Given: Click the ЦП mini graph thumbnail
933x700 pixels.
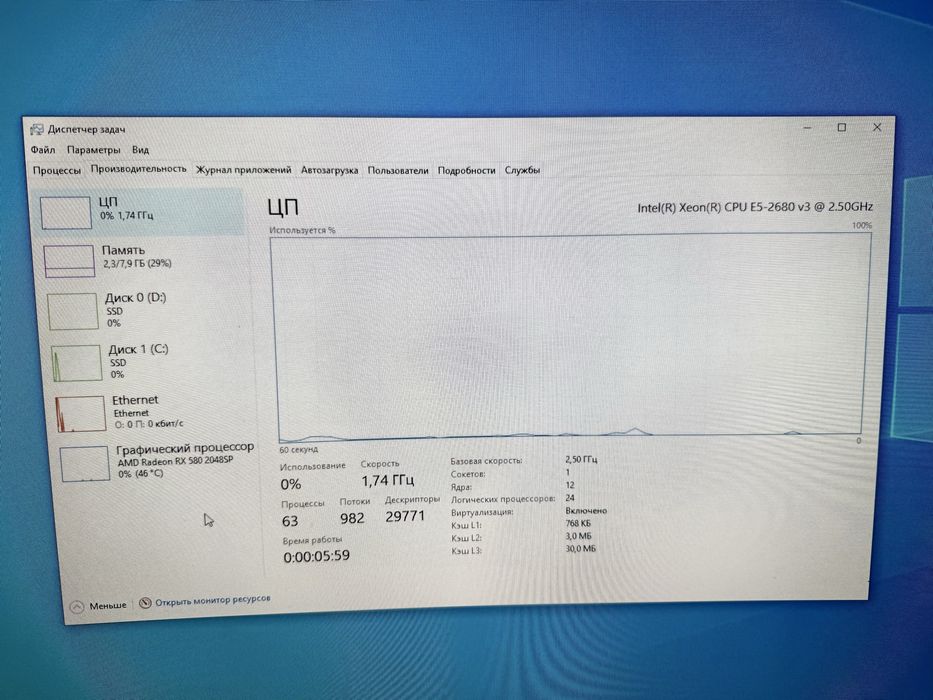Looking at the screenshot, I should tap(65, 213).
